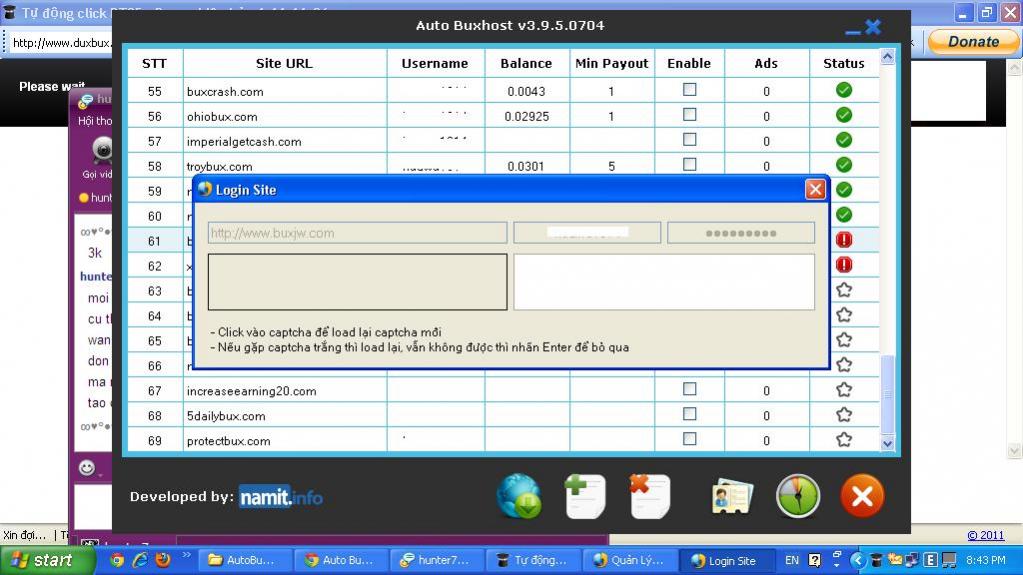Close the Login Site dialog
1023x575 pixels.
click(x=815, y=189)
